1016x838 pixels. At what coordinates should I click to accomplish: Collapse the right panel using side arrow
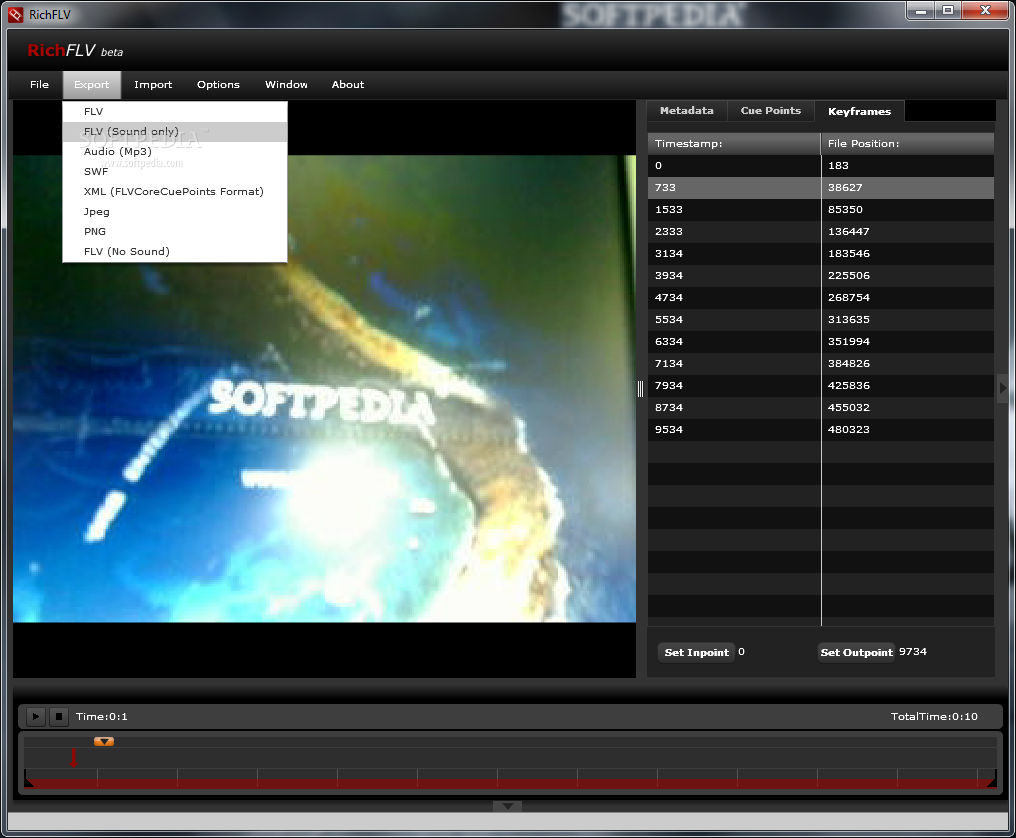[x=1003, y=388]
